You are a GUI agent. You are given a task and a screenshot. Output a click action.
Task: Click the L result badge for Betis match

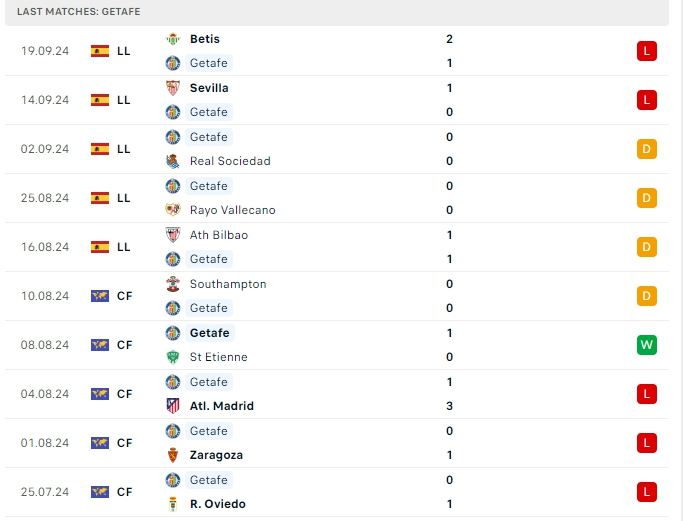(x=646, y=51)
